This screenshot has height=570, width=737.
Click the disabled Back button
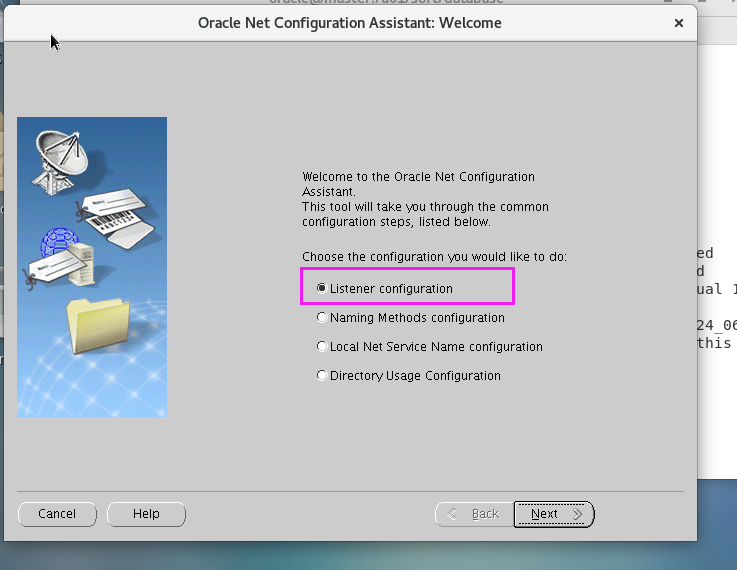point(475,514)
